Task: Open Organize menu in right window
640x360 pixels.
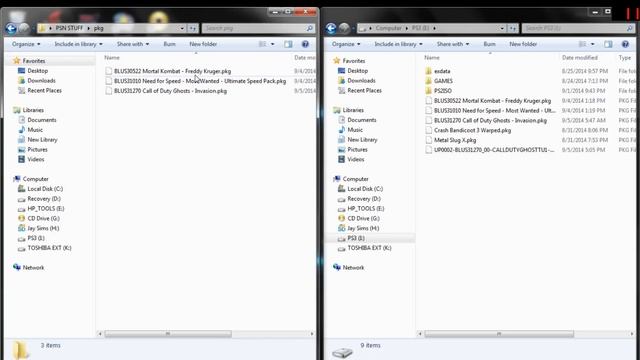Action: pos(346,44)
